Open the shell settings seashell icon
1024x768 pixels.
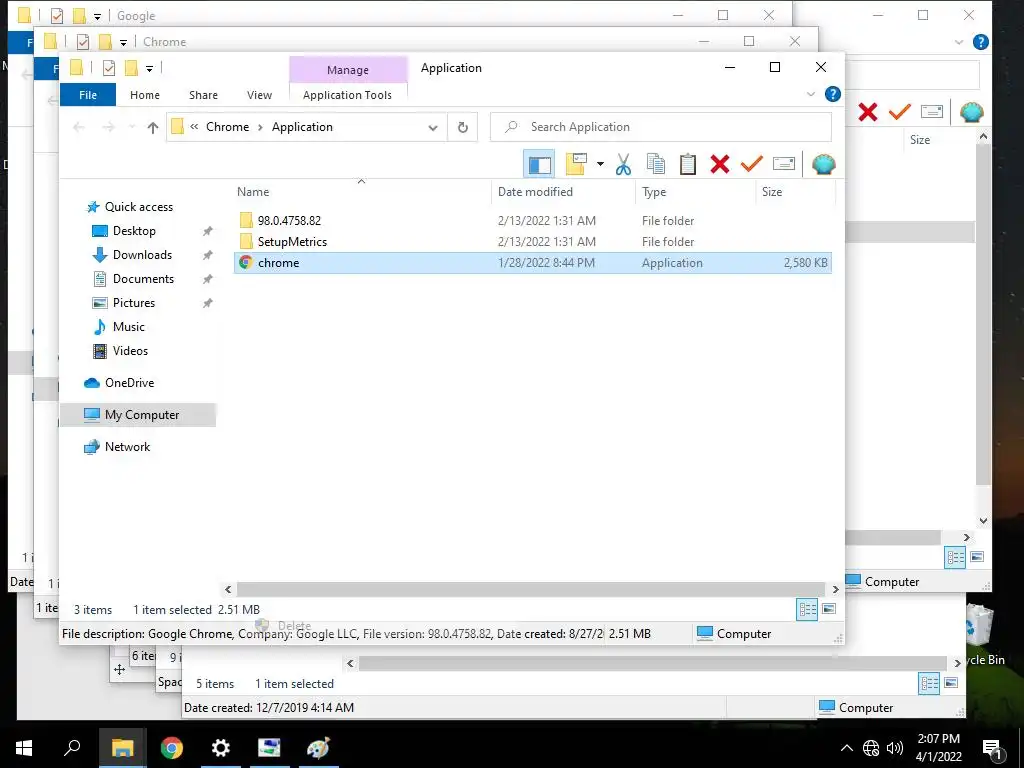(x=824, y=164)
